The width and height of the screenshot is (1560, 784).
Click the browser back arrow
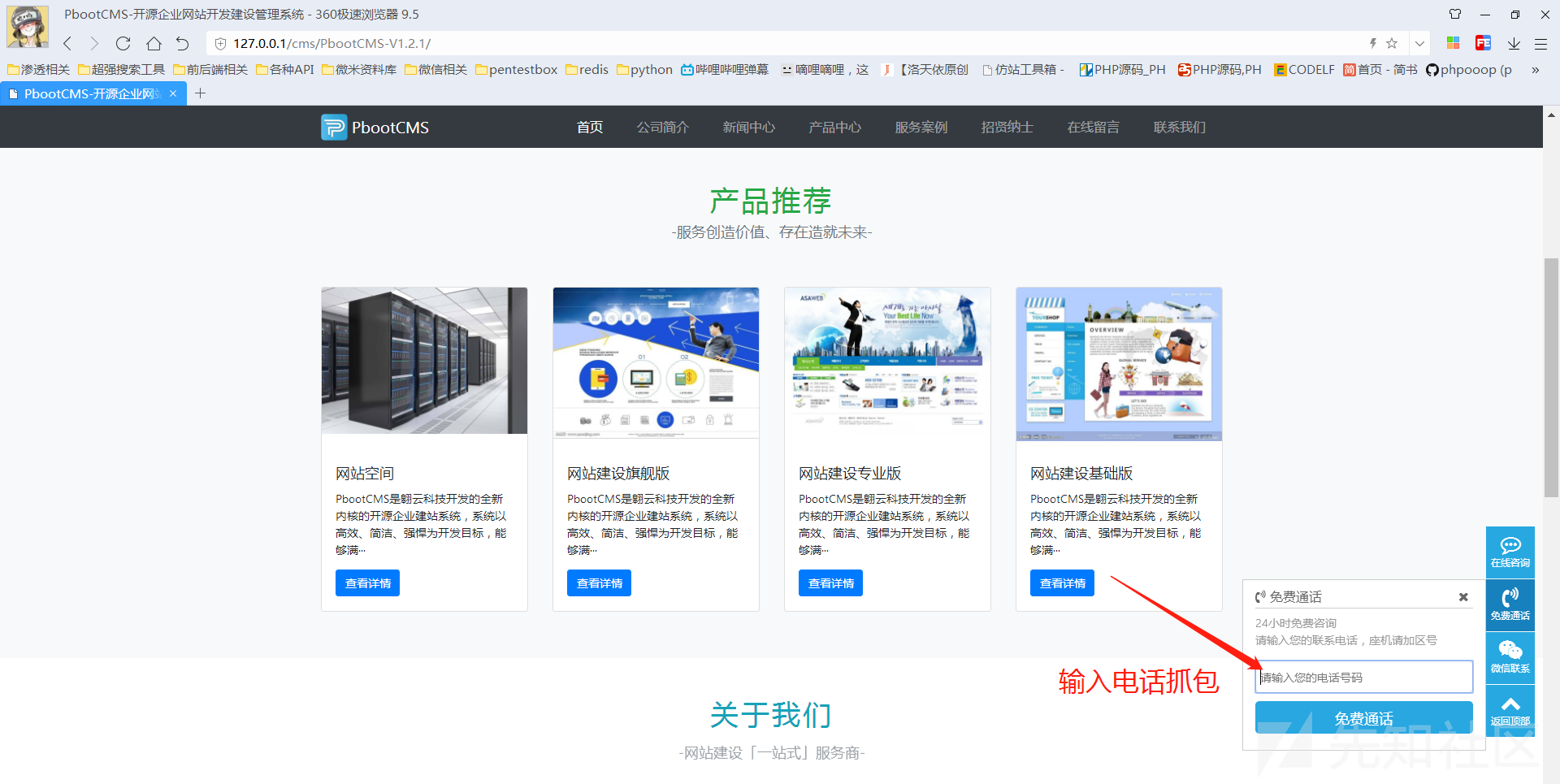(67, 44)
